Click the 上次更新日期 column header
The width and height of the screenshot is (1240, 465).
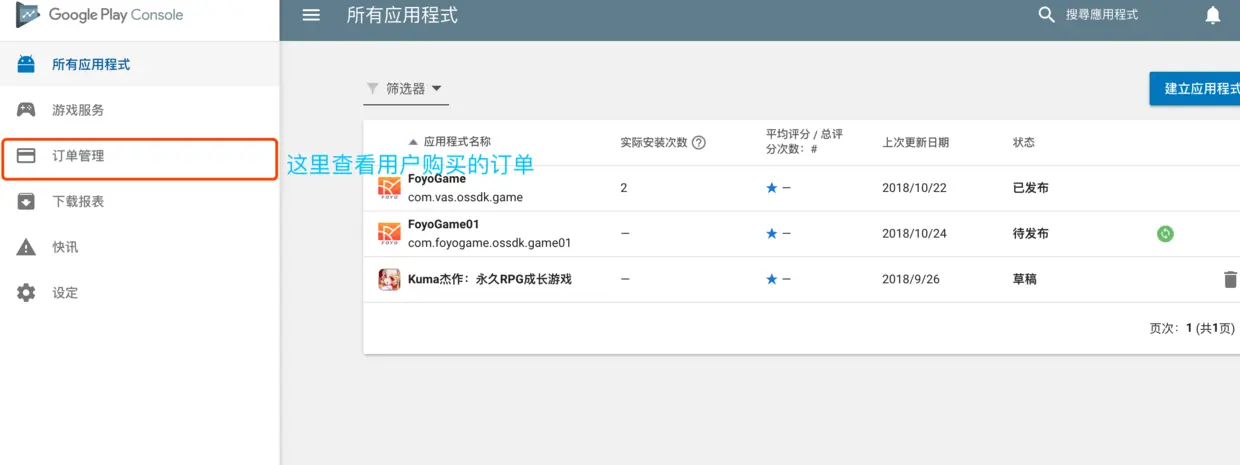[x=916, y=142]
